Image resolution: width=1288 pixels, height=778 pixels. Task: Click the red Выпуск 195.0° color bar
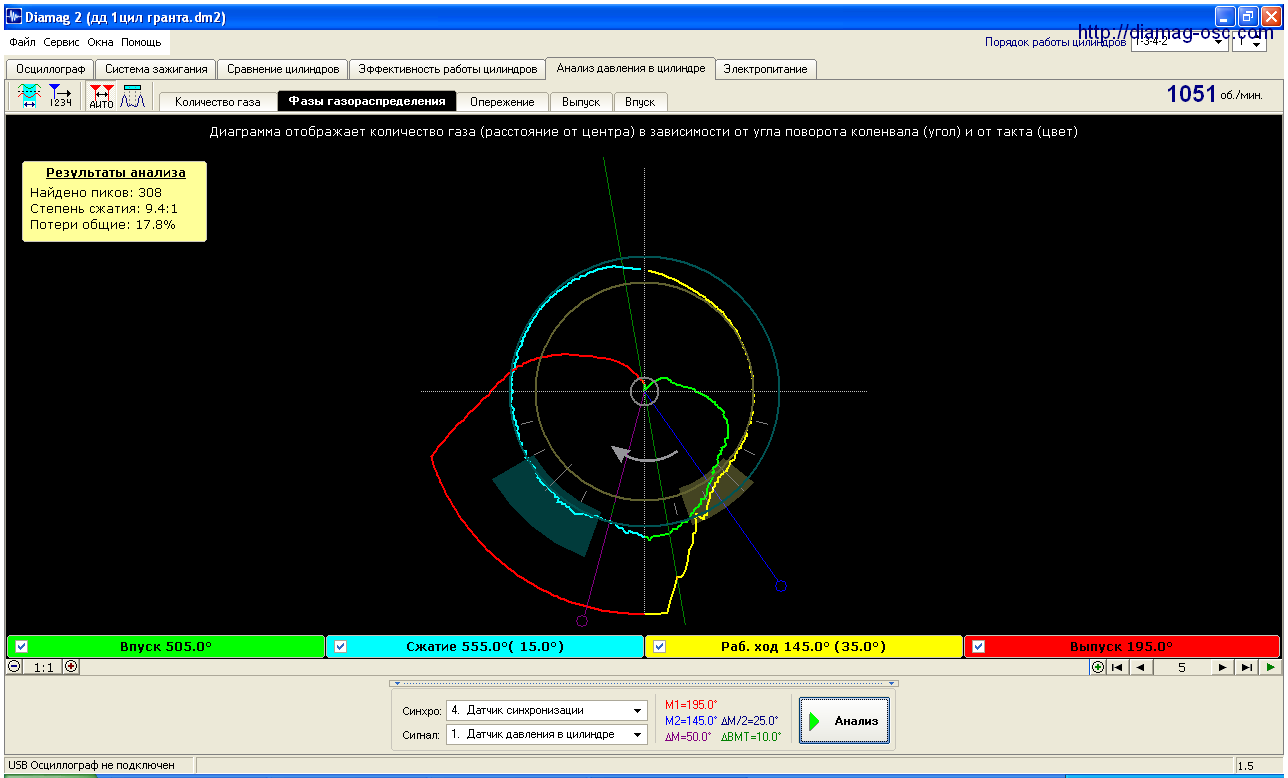click(1122, 647)
